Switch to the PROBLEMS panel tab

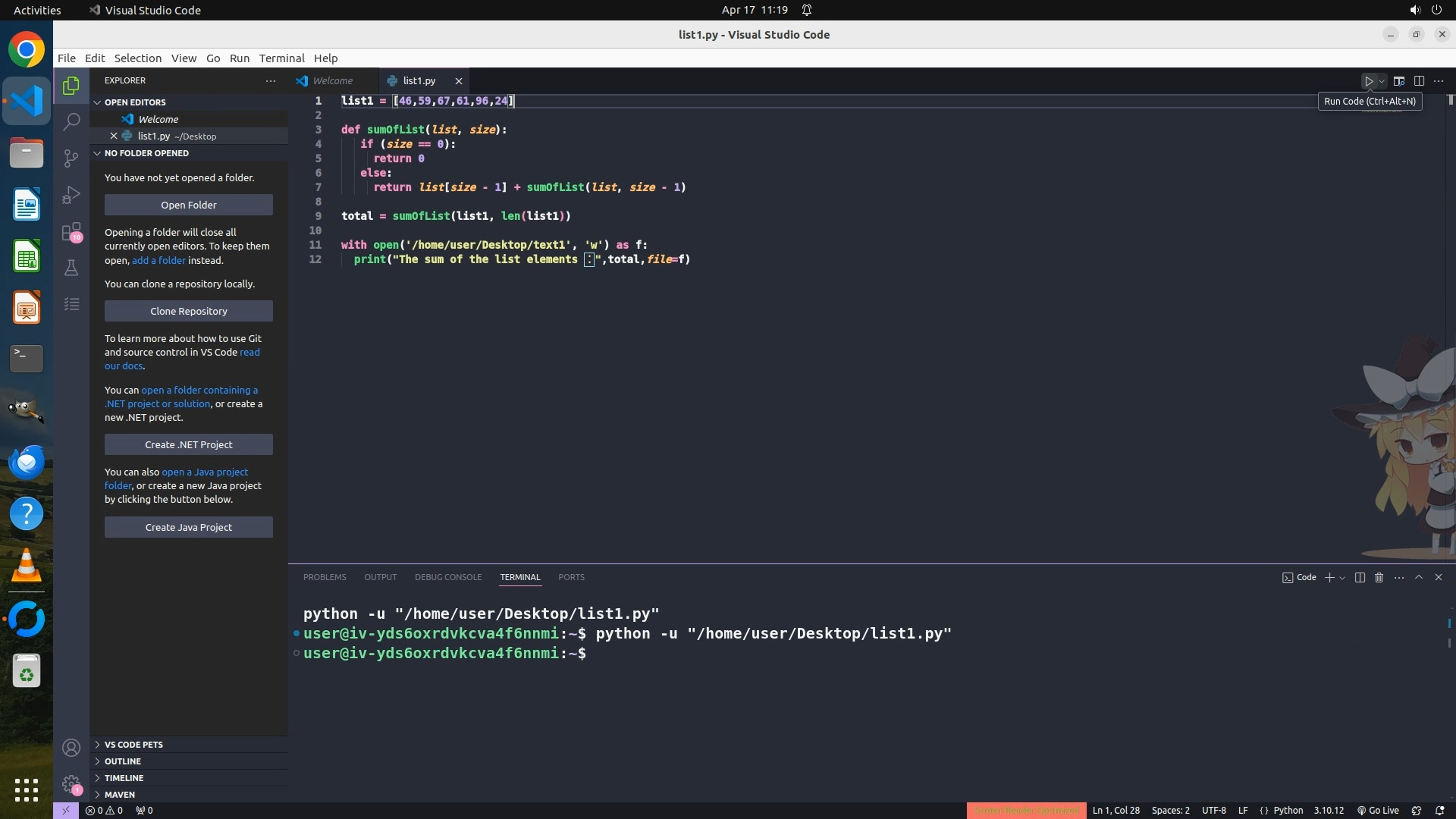click(x=325, y=577)
